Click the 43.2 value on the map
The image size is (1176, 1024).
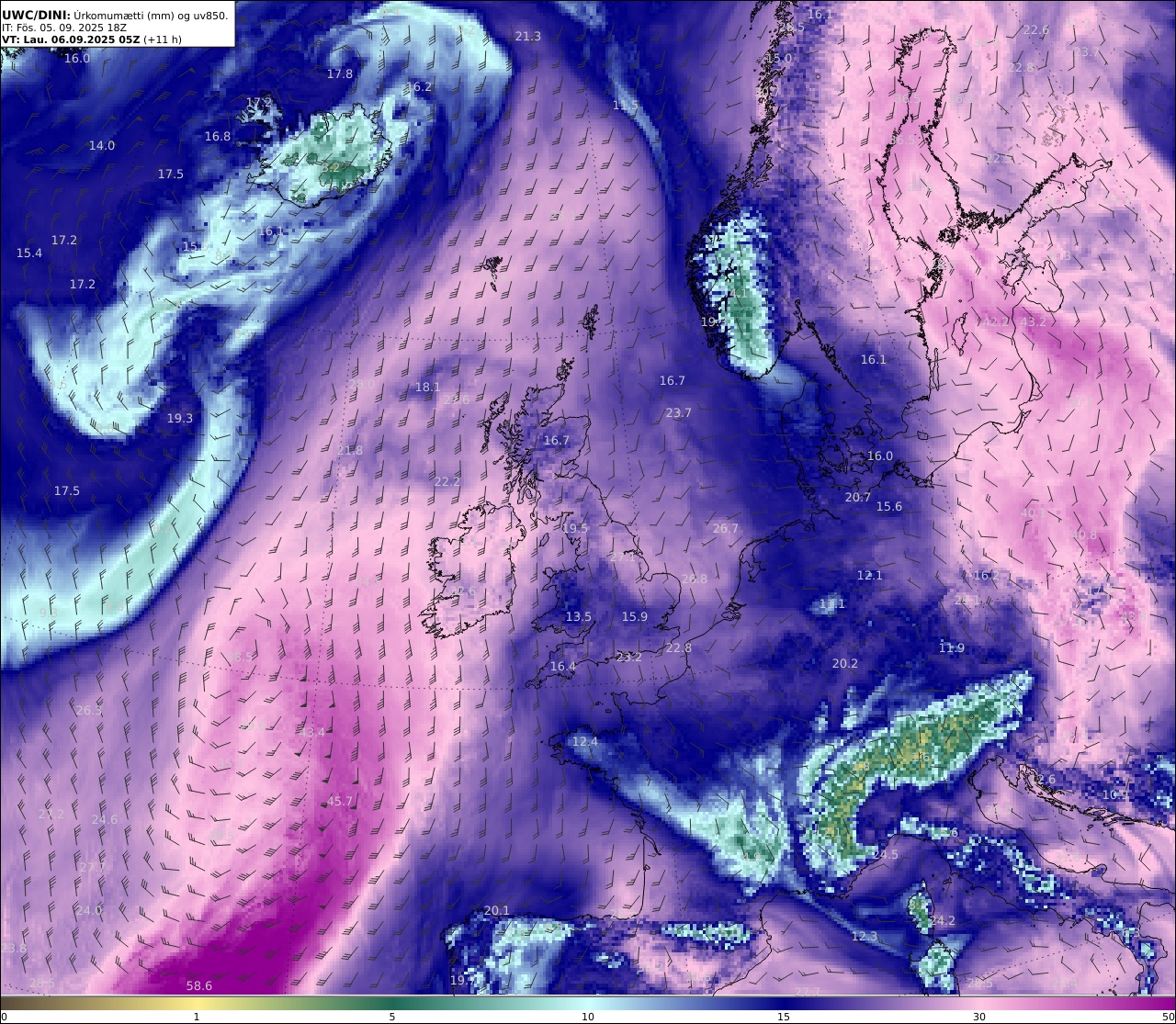coord(1034,321)
